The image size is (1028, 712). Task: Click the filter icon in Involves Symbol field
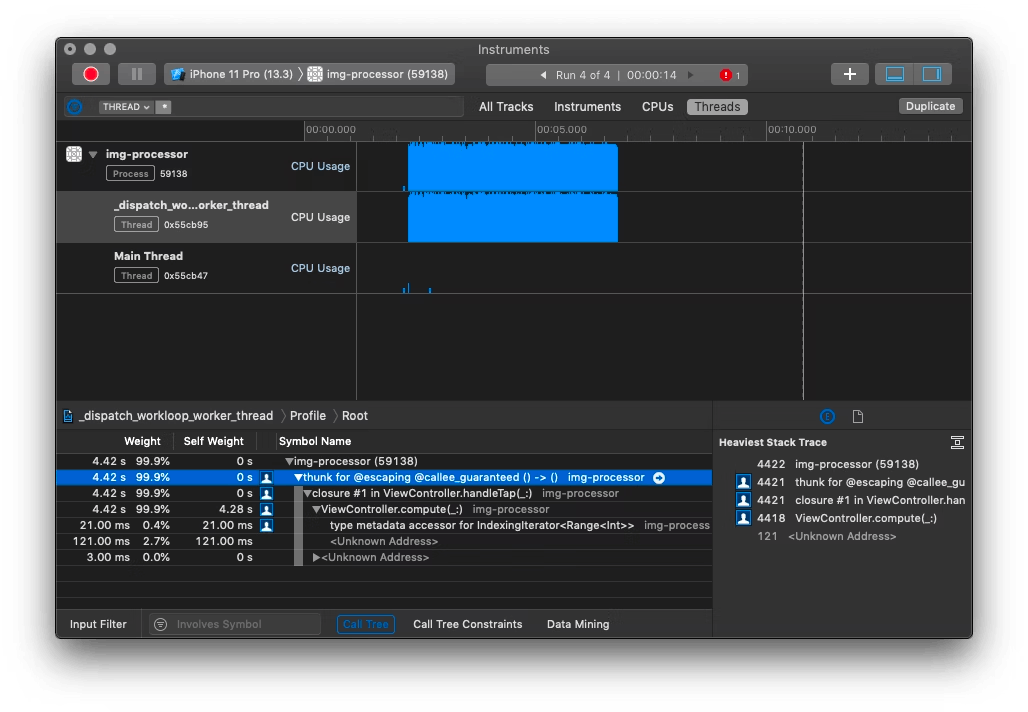coord(161,624)
